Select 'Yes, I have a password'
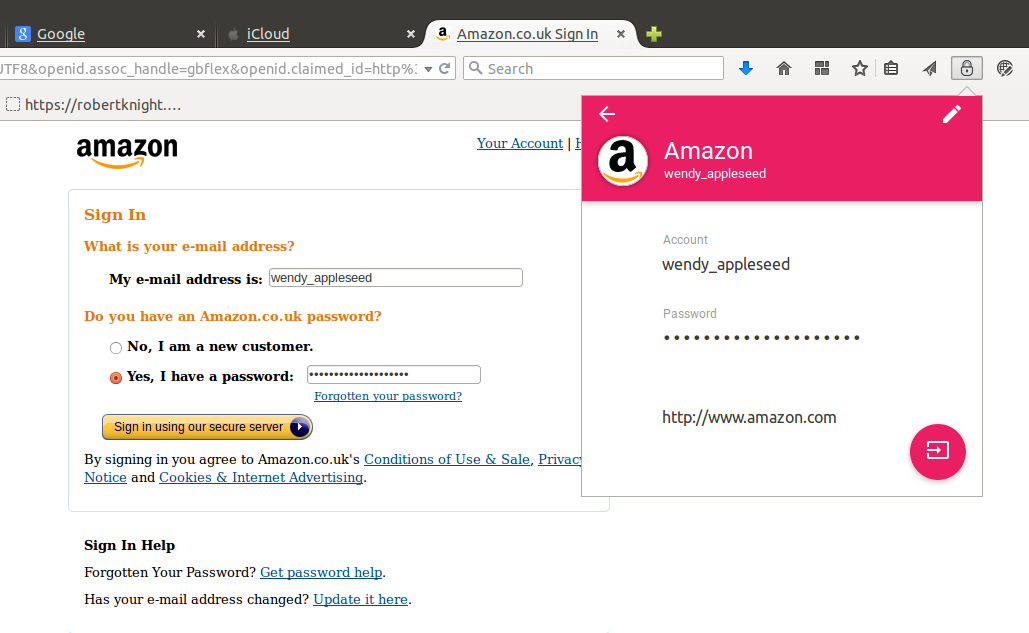1029x633 pixels. 116,378
